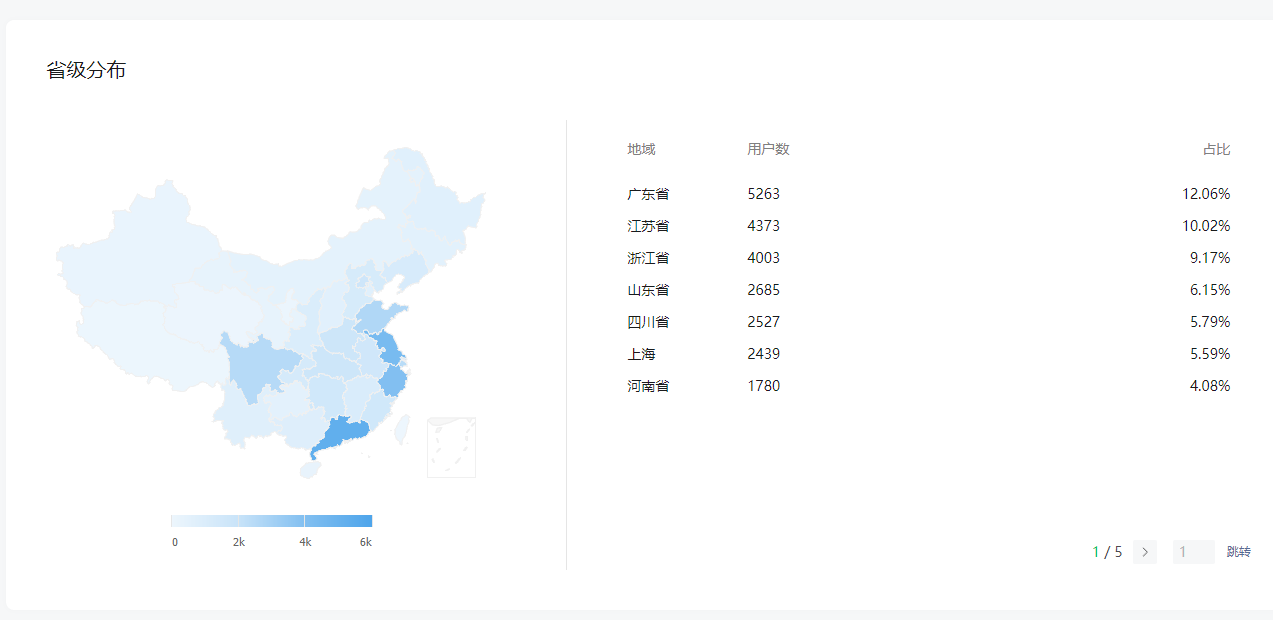Click user count 2439
This screenshot has width=1273, height=620.
[763, 354]
